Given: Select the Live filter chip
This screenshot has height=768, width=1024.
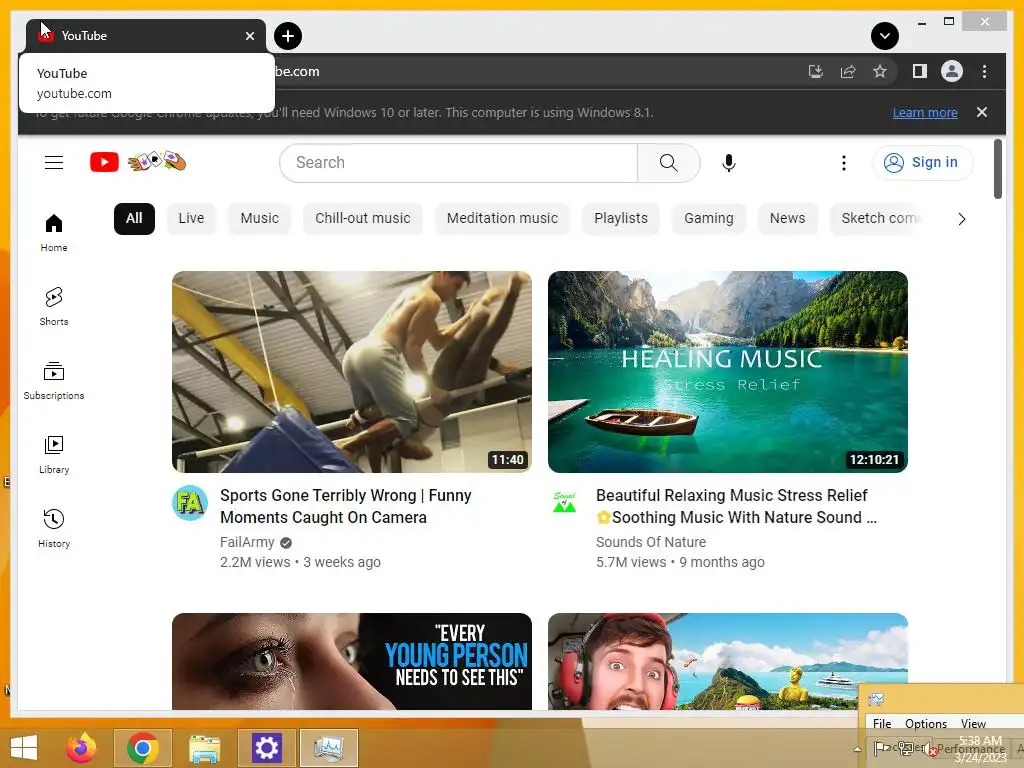Looking at the screenshot, I should [191, 218].
